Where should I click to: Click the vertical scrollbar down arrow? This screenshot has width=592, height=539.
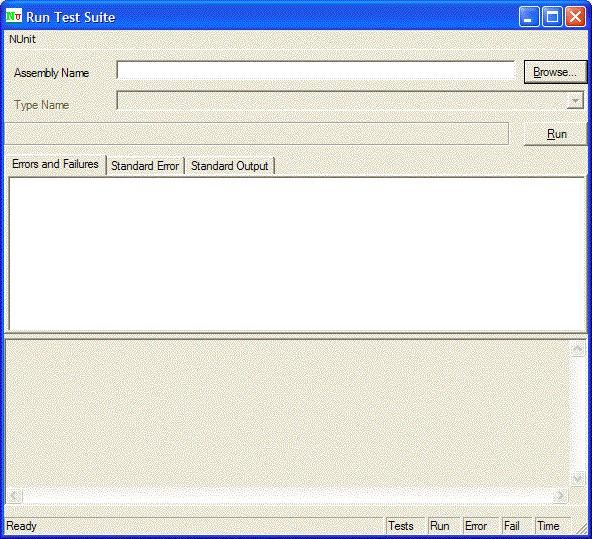(x=577, y=479)
